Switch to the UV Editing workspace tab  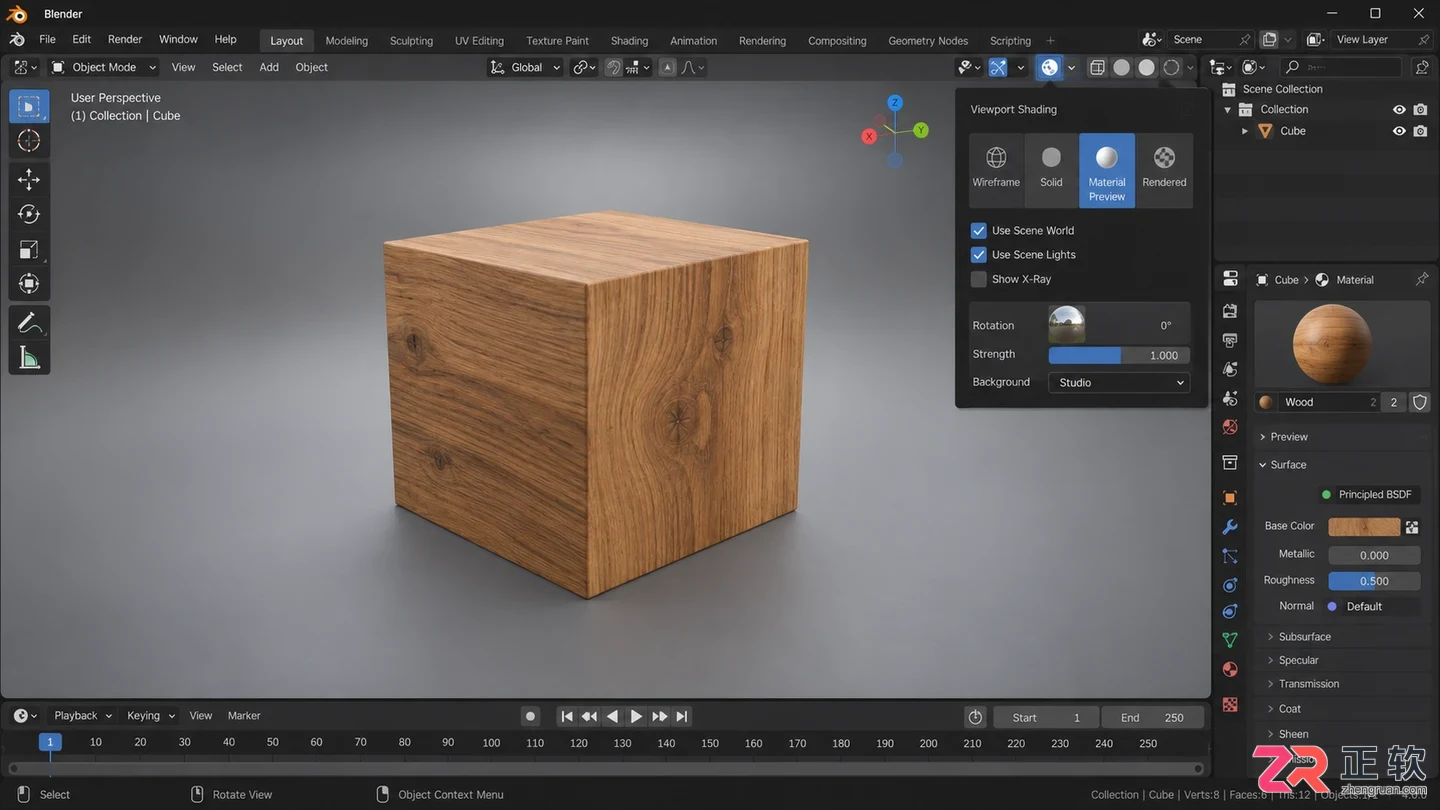[479, 41]
